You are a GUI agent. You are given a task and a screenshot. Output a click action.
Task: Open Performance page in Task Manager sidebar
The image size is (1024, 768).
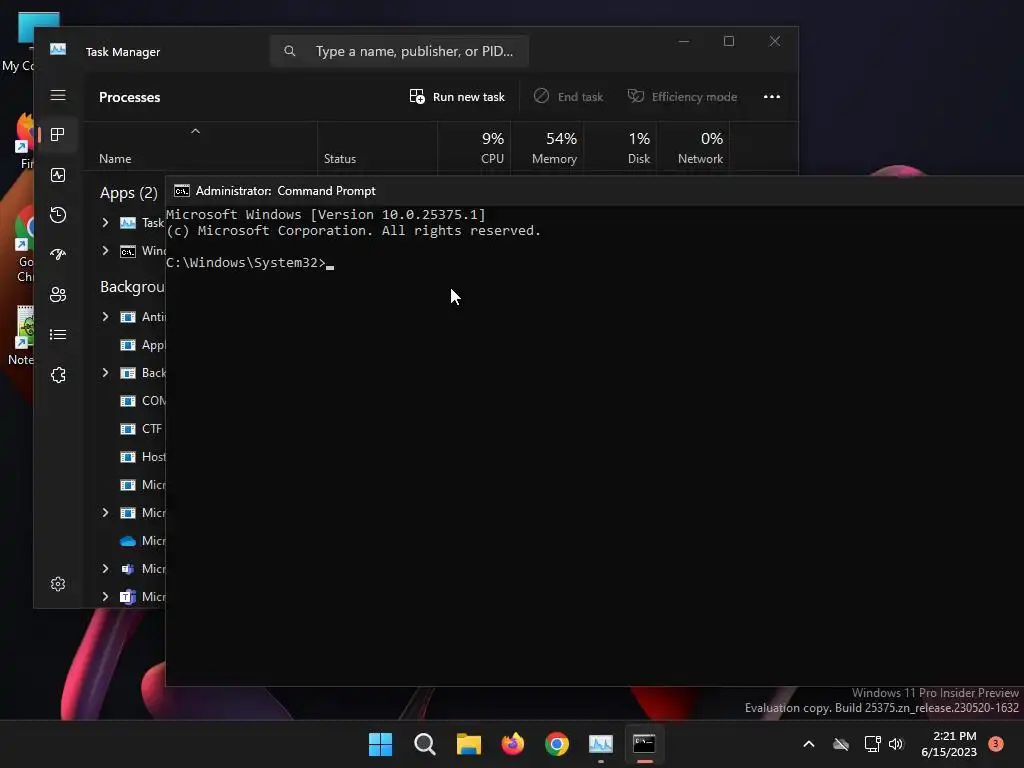(58, 175)
